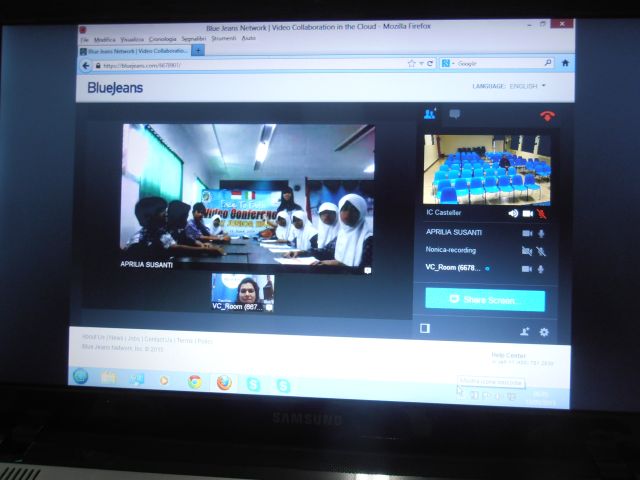Open meeting settings gear icon
The image size is (640, 480).
(x=544, y=332)
